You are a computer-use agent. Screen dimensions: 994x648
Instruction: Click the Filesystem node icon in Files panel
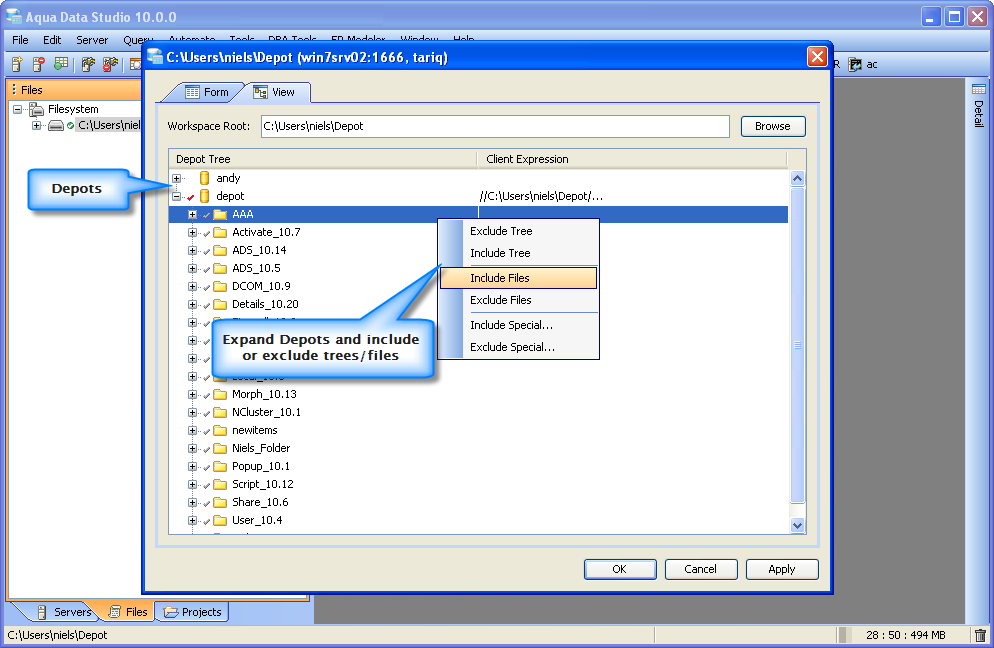coord(37,109)
